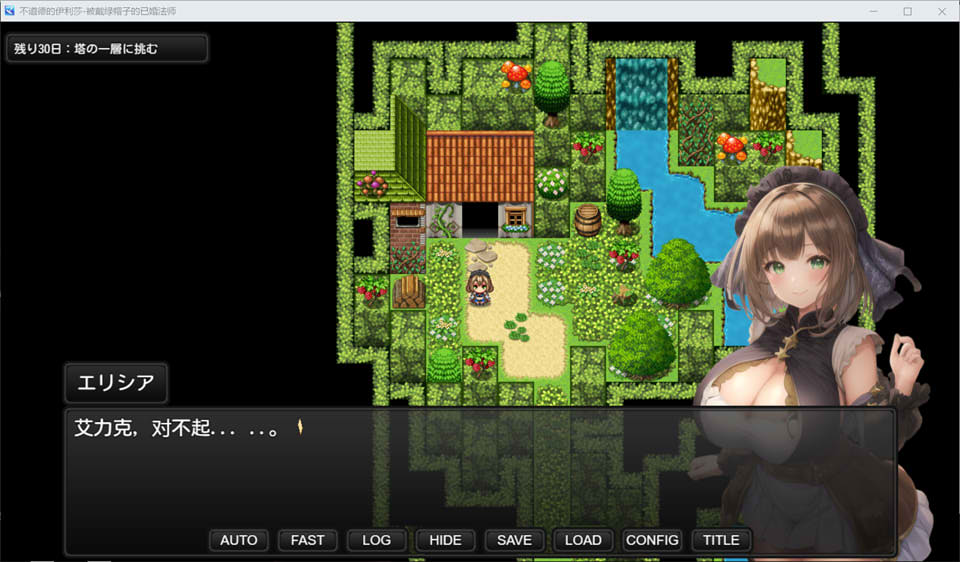Viewport: 960px width, 562px height.
Task: Open the dialogue LOG history
Action: (376, 540)
